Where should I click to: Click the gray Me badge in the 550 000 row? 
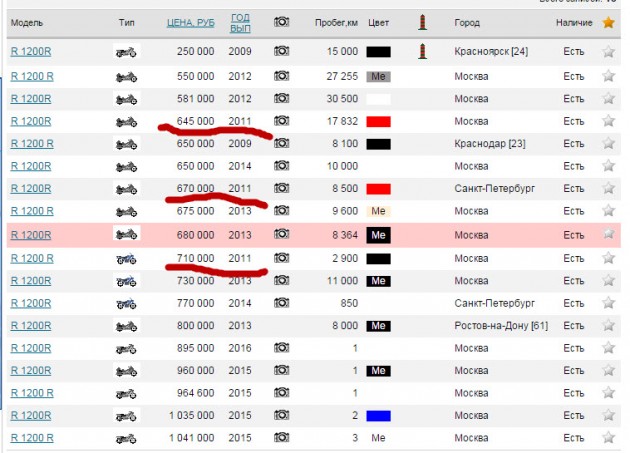(x=378, y=75)
